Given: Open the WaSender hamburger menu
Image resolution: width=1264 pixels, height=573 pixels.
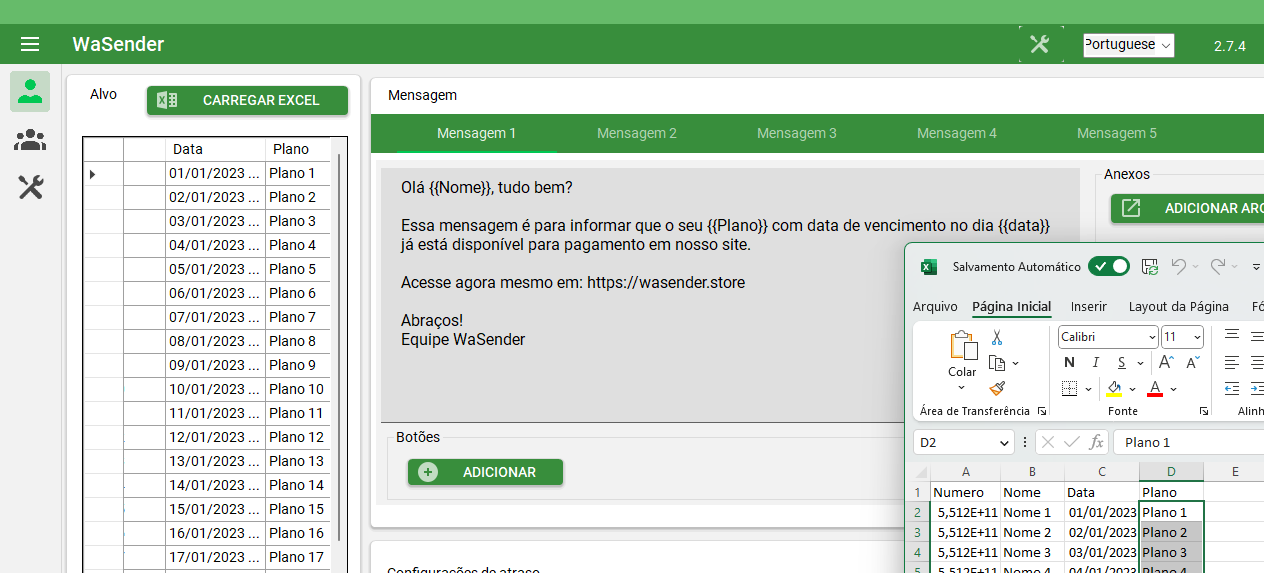Looking at the screenshot, I should pos(30,44).
